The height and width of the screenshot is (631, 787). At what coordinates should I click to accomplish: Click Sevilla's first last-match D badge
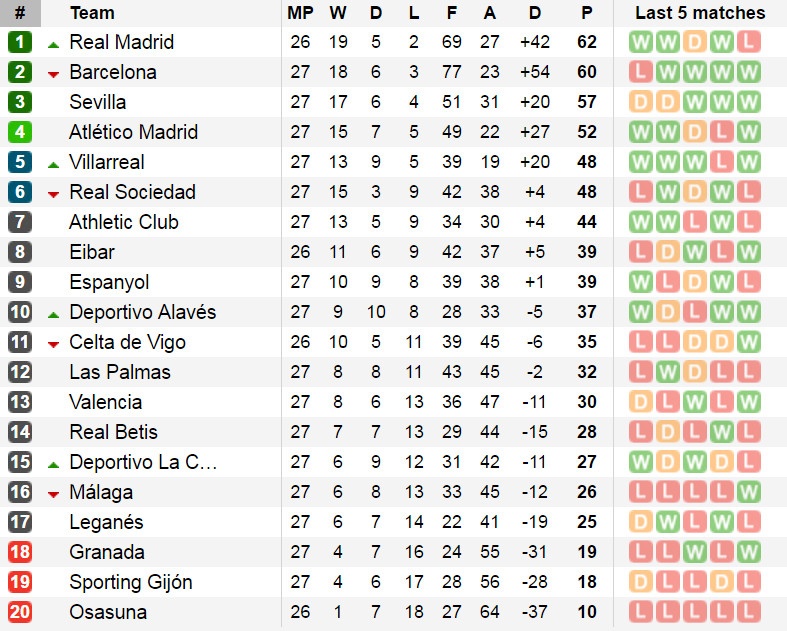(x=640, y=102)
